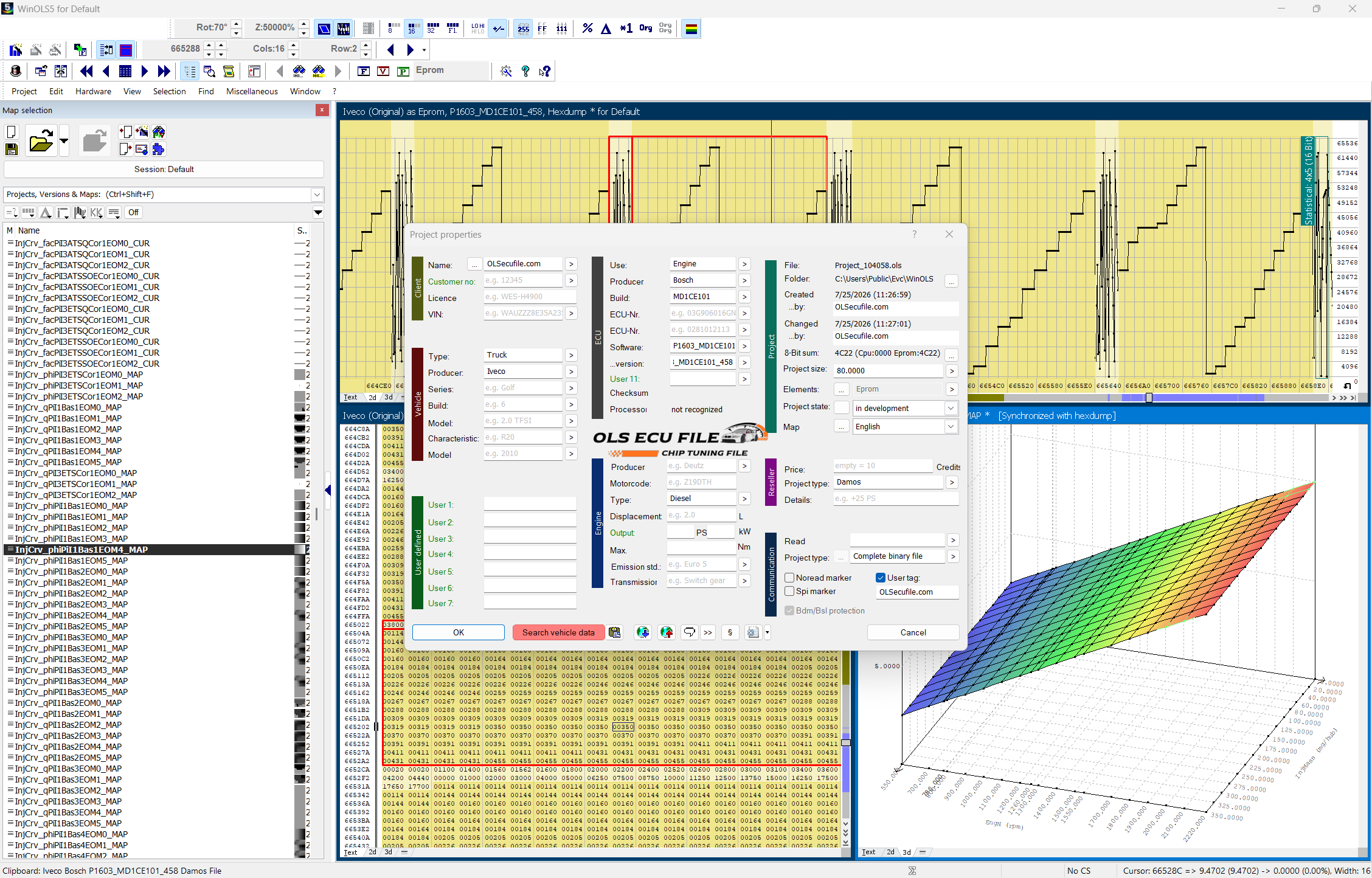
Task: Click the delta difference triangle icon
Action: coord(606,28)
